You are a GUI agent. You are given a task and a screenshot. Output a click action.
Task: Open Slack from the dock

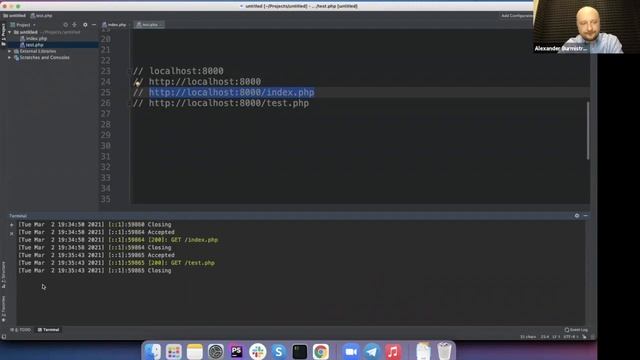(x=258, y=351)
